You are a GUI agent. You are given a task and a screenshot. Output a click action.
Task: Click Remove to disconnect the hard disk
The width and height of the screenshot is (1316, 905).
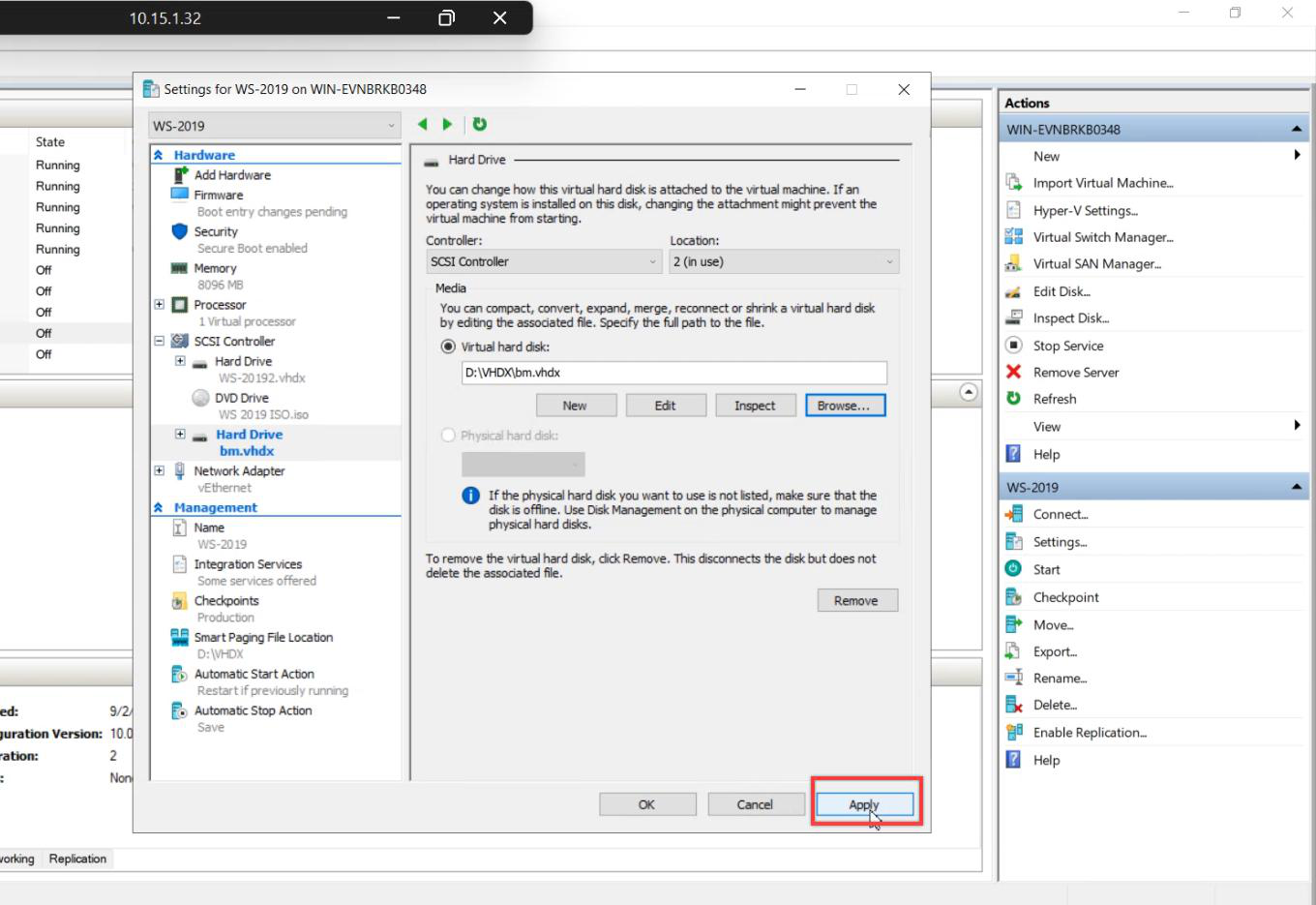[x=857, y=600]
